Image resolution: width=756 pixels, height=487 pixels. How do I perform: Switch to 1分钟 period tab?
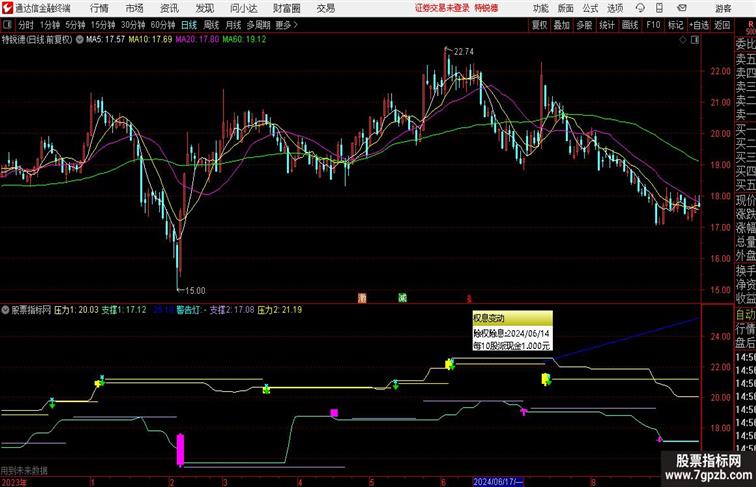[50, 25]
